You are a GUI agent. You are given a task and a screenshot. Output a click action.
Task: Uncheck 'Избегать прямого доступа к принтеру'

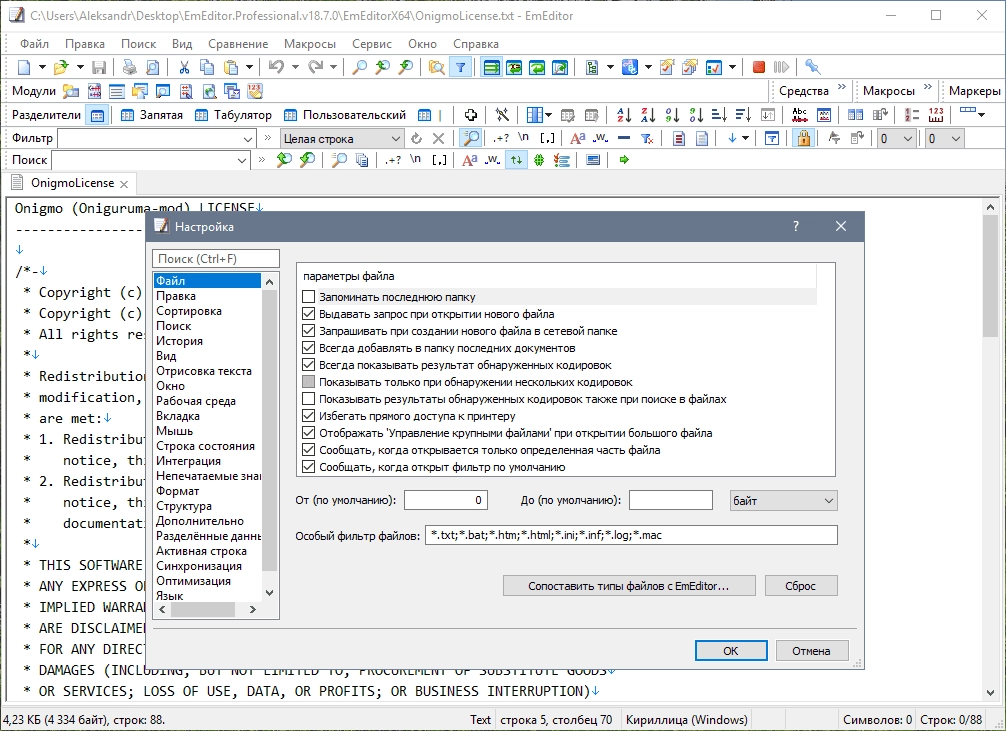309,416
